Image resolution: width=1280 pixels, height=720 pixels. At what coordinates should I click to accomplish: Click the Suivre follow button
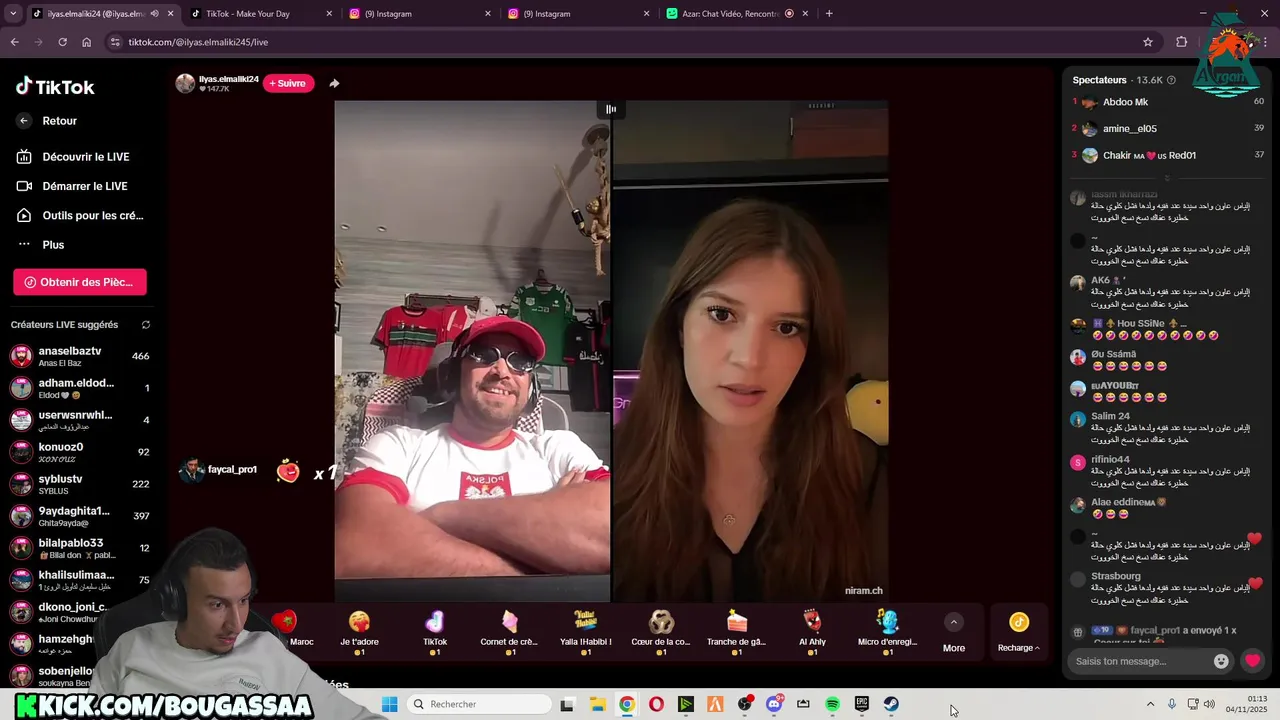tap(288, 83)
